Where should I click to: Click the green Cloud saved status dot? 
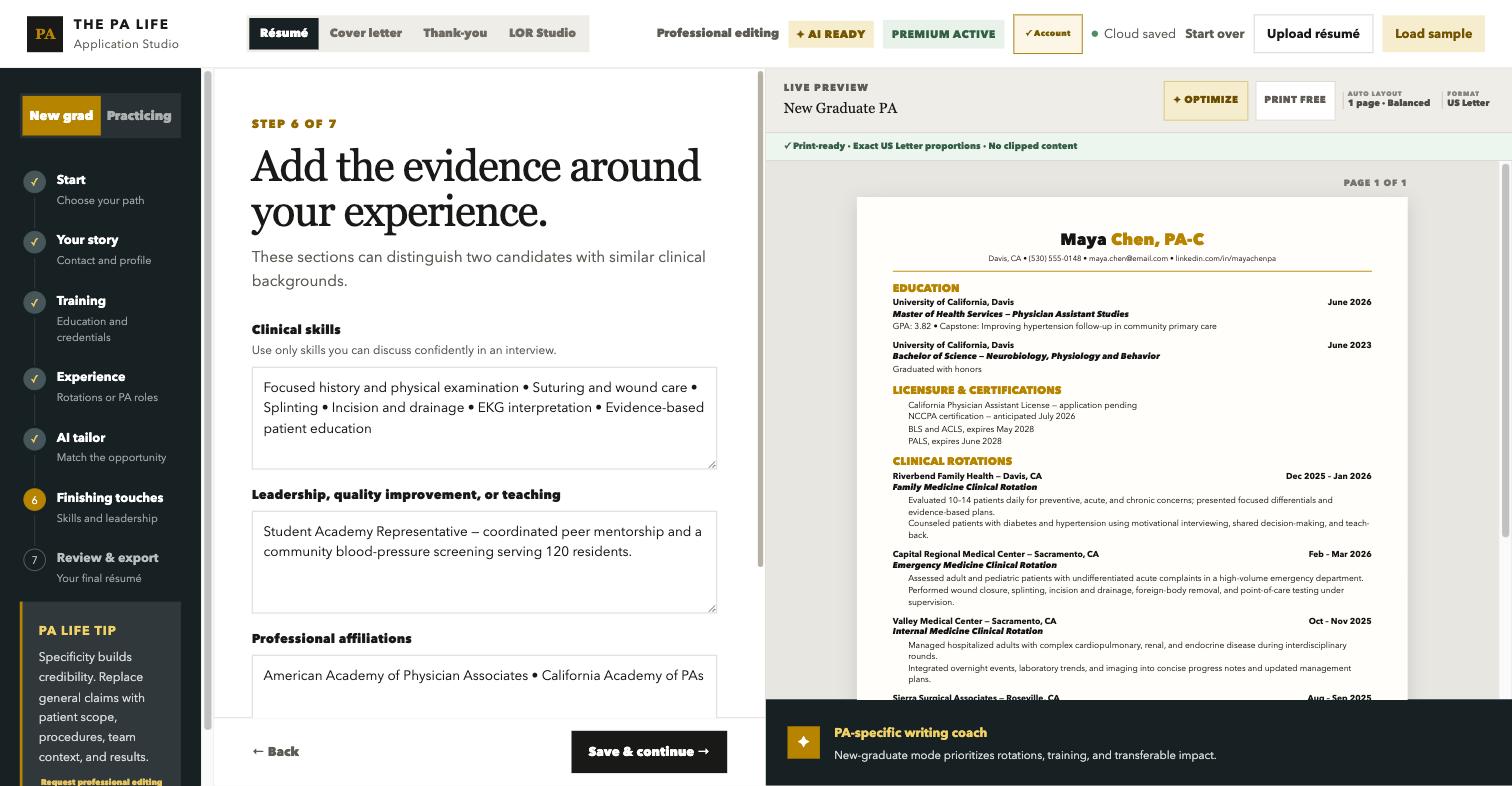1095,34
